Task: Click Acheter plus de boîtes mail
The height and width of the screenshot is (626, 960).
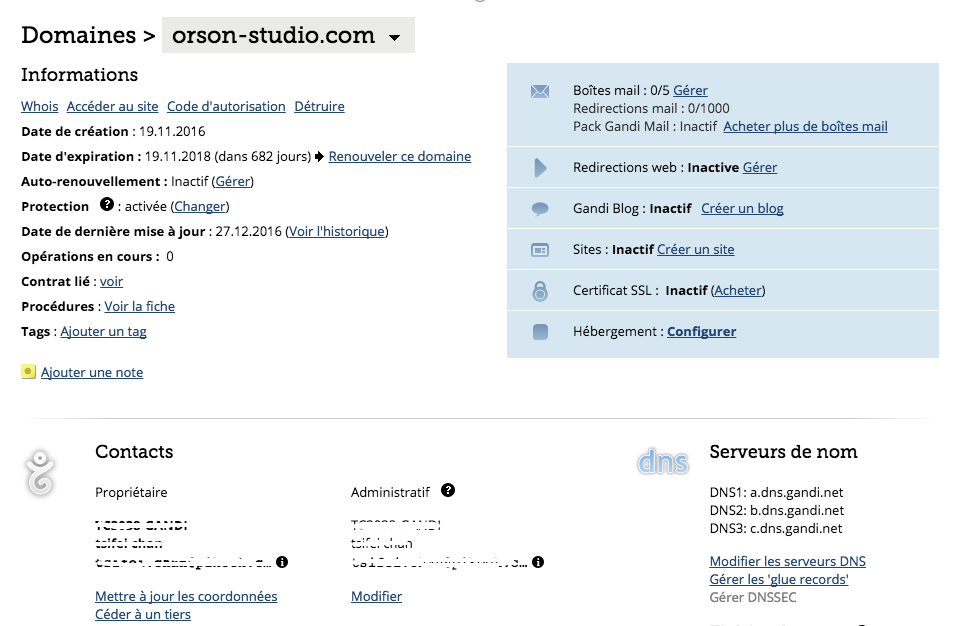Action: point(806,127)
